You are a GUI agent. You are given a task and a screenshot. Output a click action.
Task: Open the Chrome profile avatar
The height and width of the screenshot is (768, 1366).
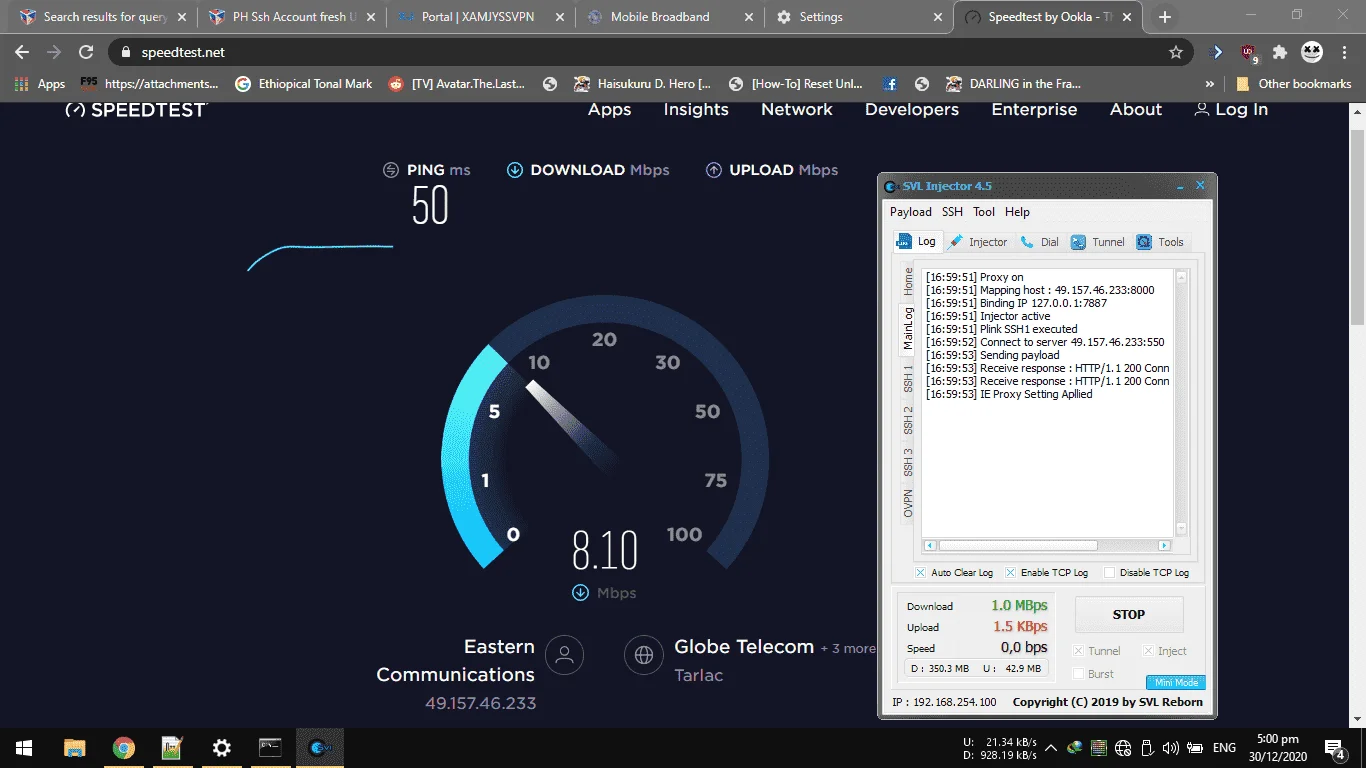point(1311,52)
